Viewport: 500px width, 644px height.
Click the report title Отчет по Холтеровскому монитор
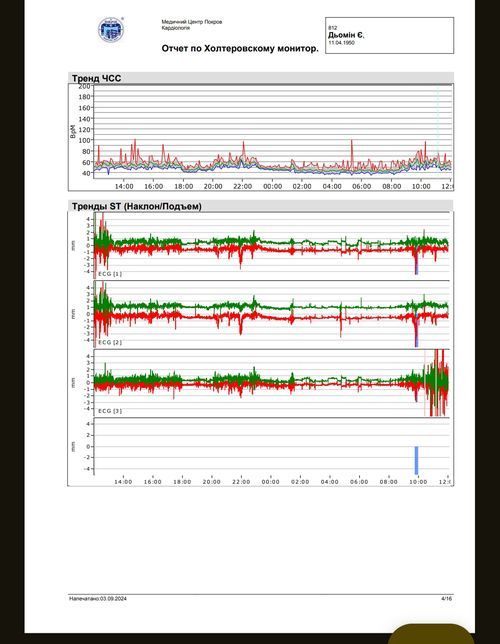[240, 48]
